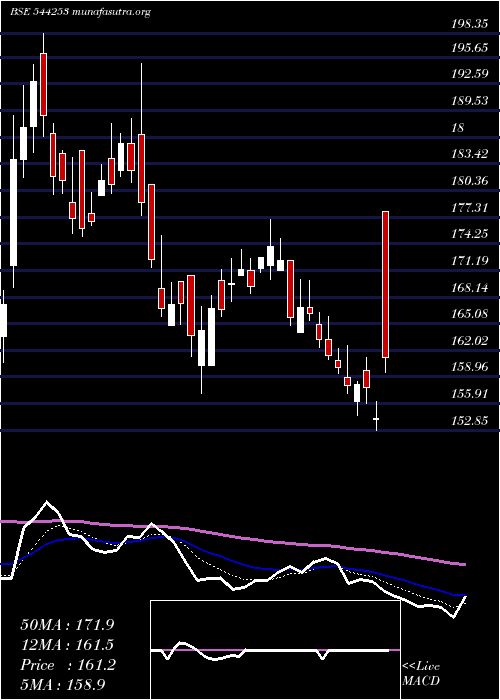The height and width of the screenshot is (700, 500).
Task: Click the Price : 161.2 readout
Action: coord(68,665)
